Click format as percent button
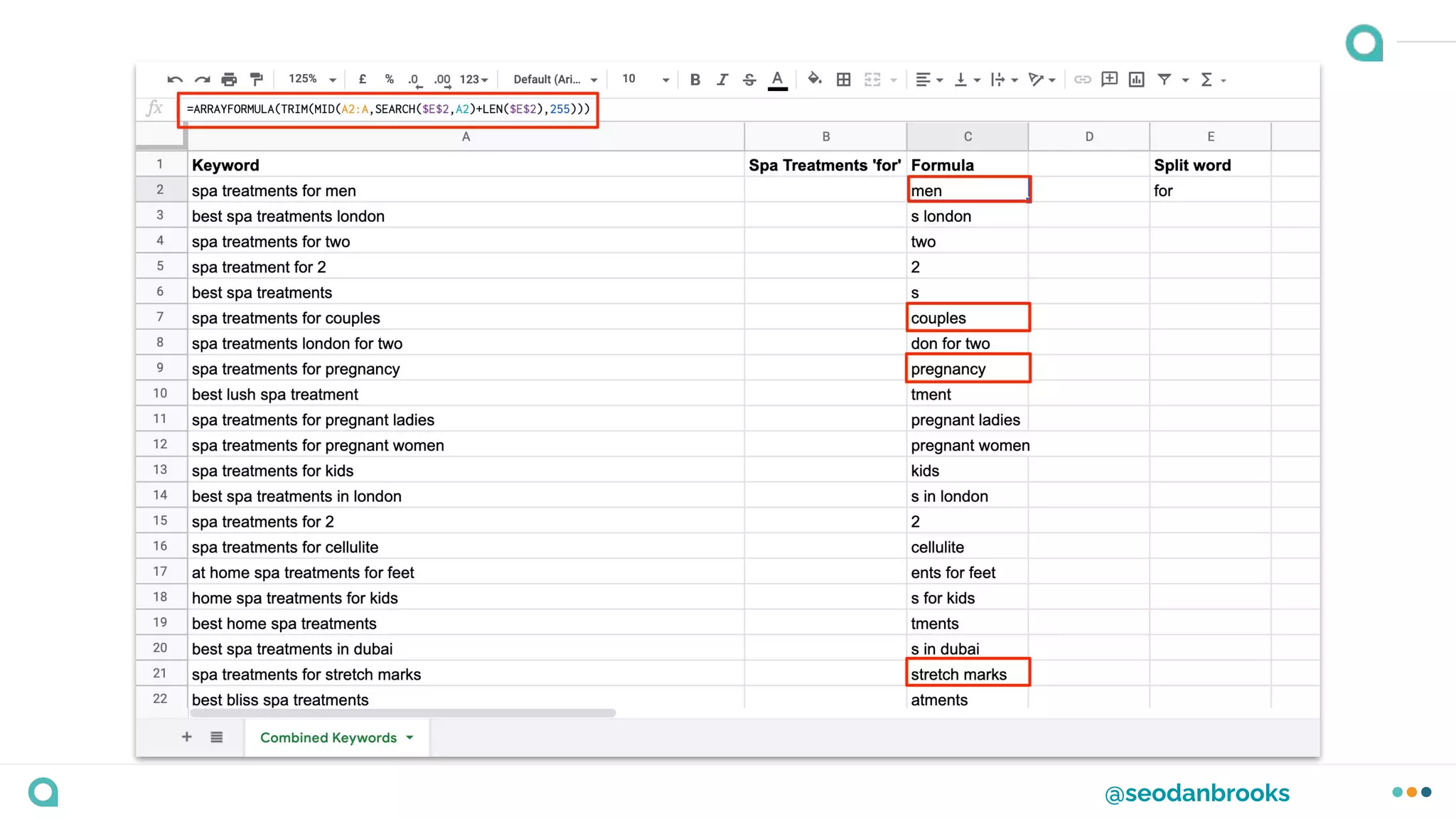 click(389, 80)
